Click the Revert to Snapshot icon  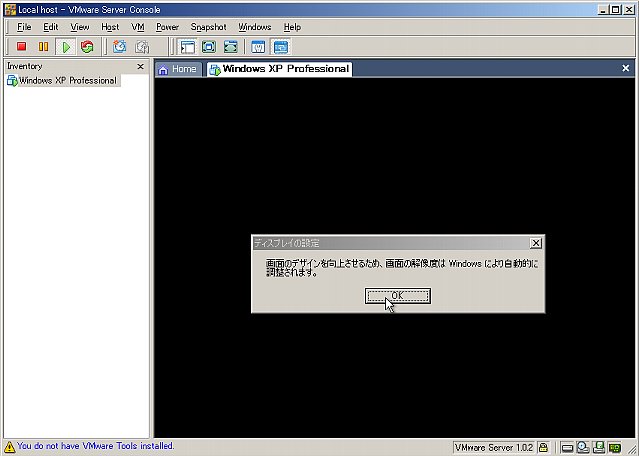142,46
